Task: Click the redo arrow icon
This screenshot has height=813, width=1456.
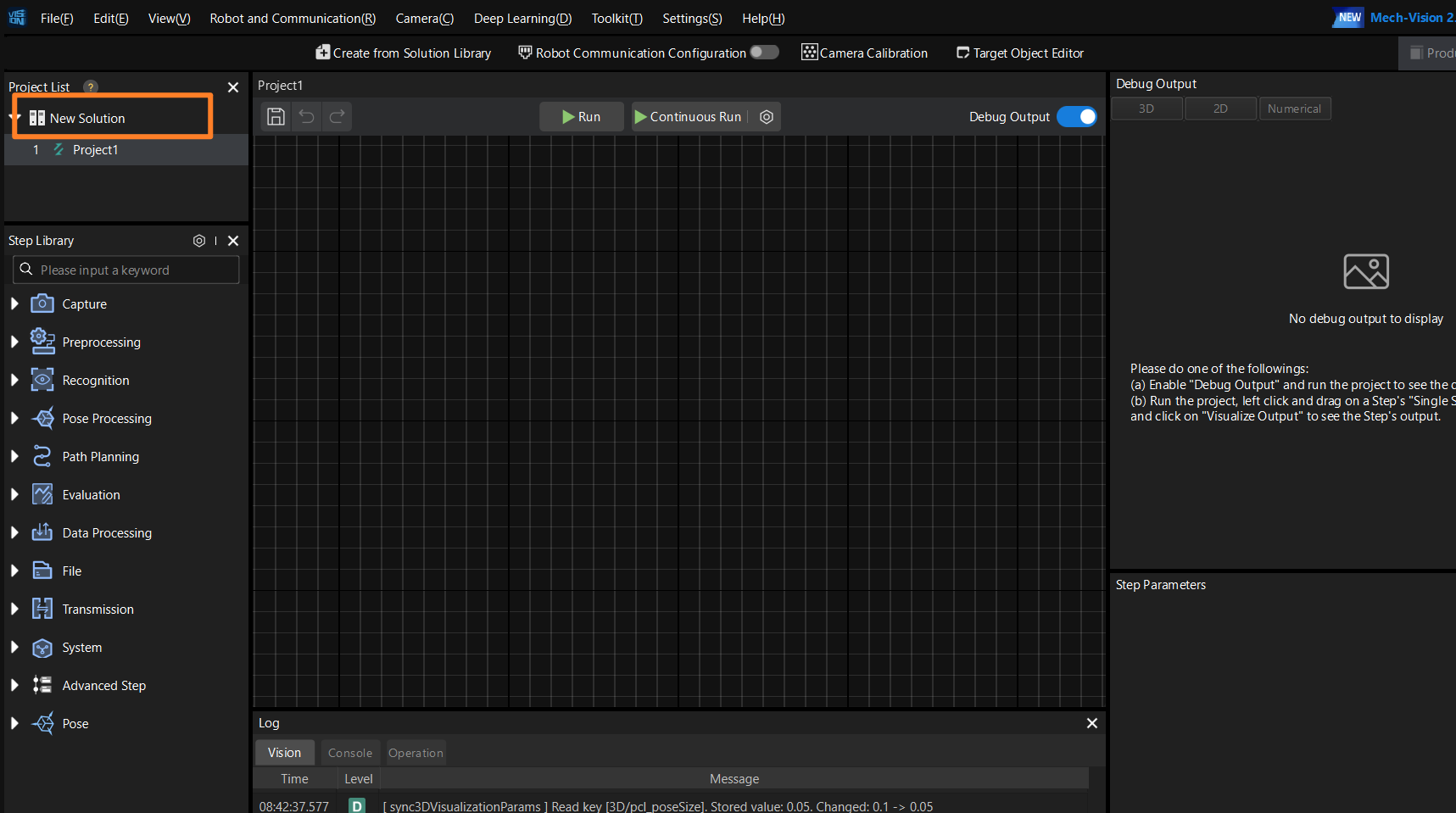Action: click(338, 117)
